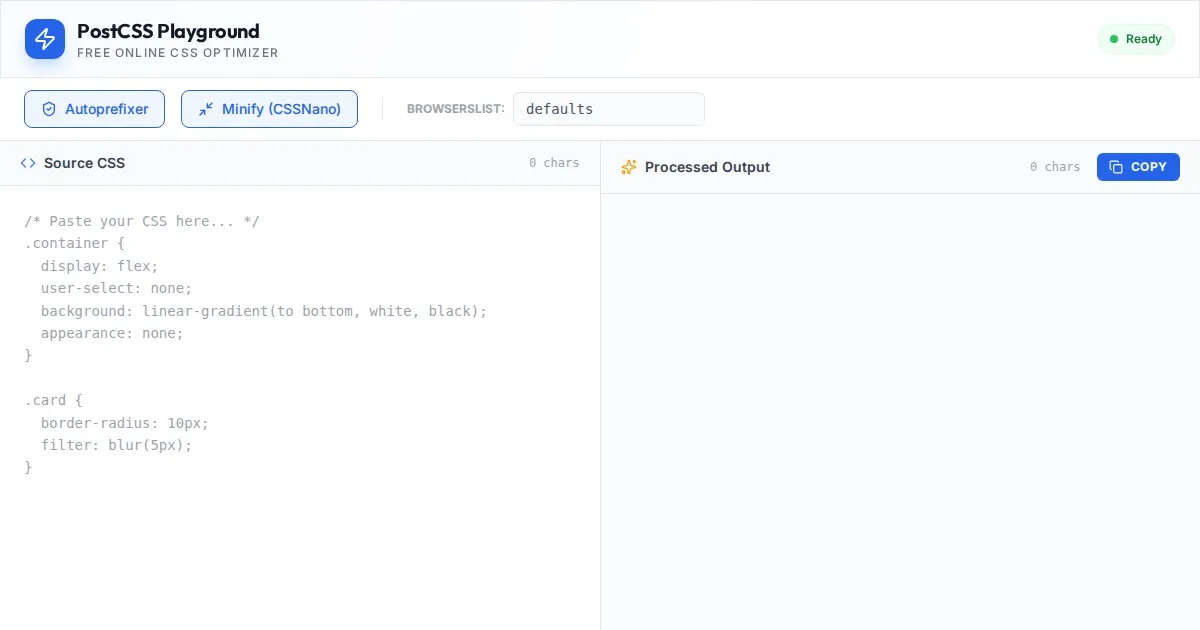Click the Processed Output character counter
Screen dimensions: 1200x630
[1055, 167]
